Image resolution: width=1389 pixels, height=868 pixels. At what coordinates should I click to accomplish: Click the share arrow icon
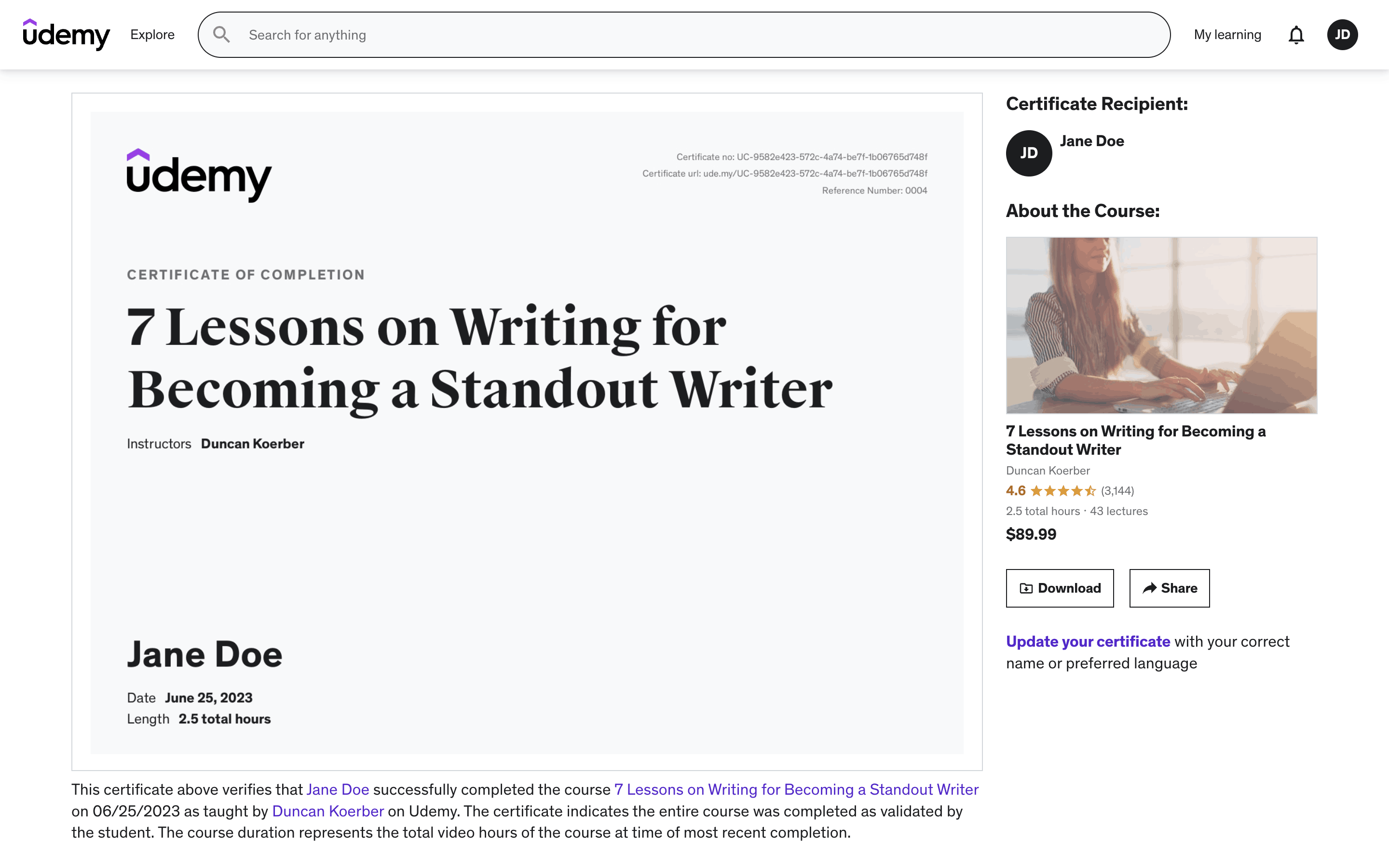click(x=1149, y=588)
